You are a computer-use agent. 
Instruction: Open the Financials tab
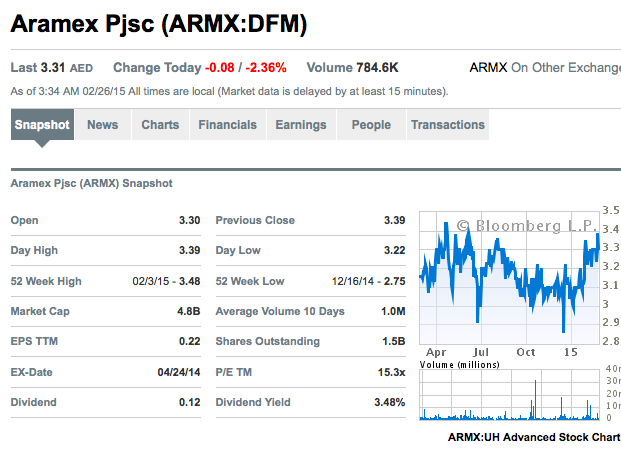click(x=227, y=124)
